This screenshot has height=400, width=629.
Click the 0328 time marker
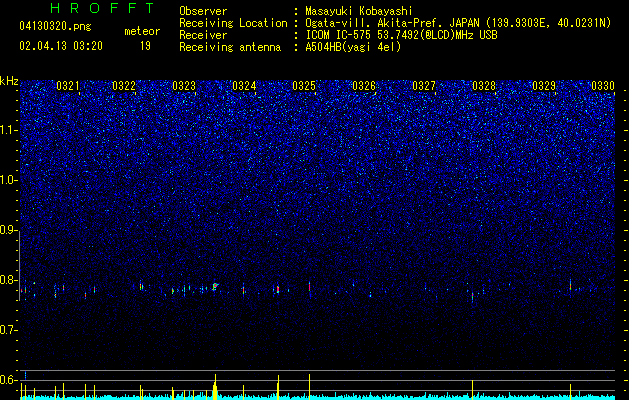click(x=484, y=86)
